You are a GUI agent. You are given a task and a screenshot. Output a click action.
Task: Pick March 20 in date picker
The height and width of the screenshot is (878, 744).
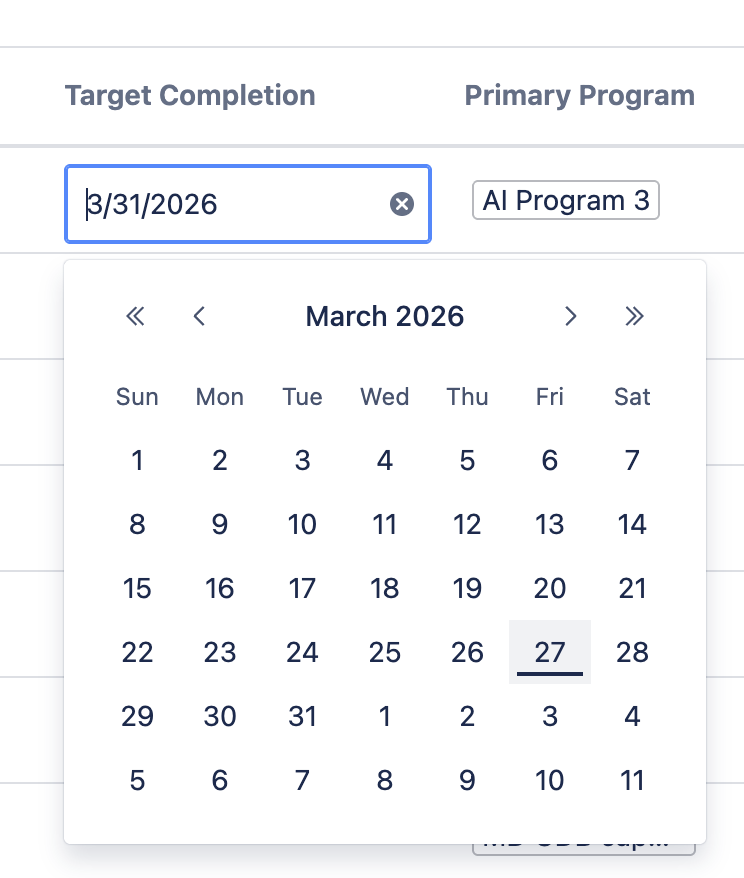pyautogui.click(x=550, y=588)
